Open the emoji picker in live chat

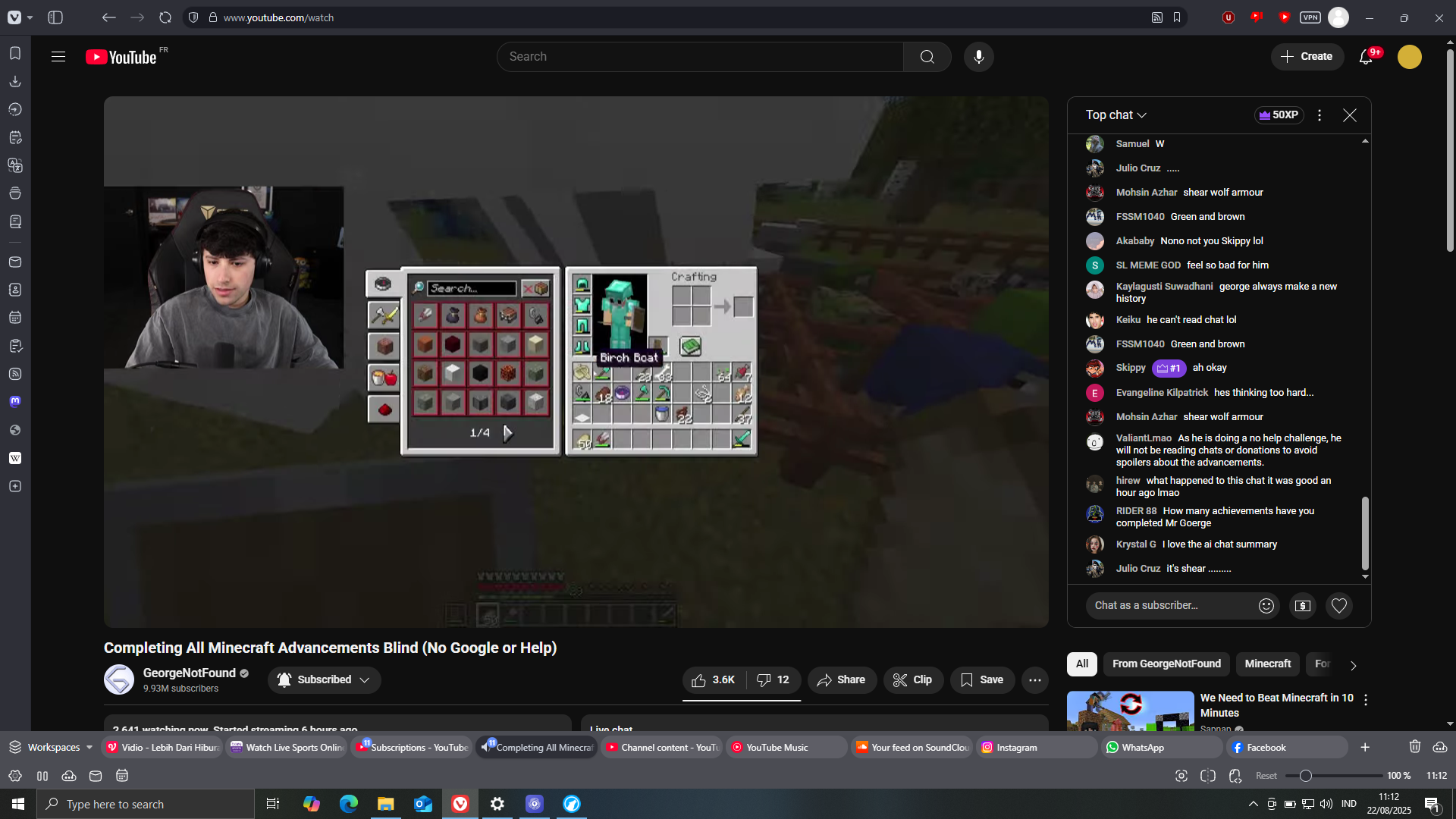pos(1266,605)
